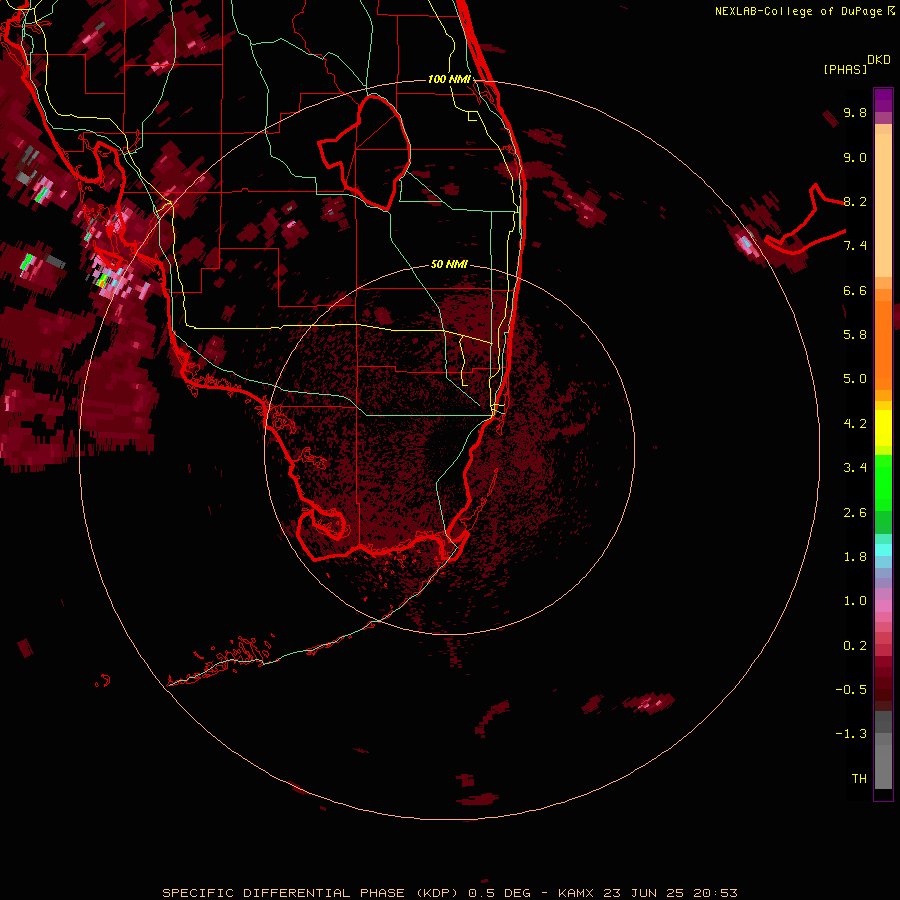Viewport: 900px width, 900px height.
Task: Click the [PHAS] label above colorbar
Action: tap(845, 69)
